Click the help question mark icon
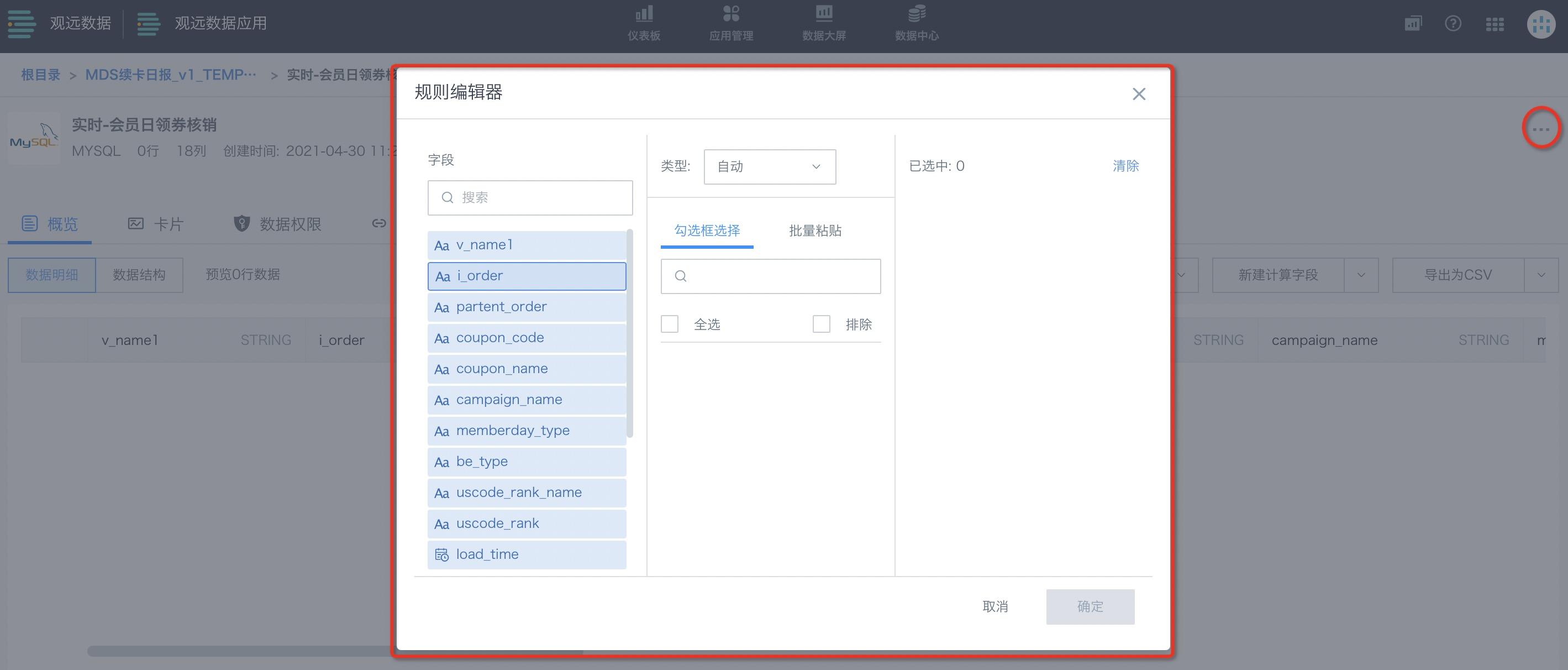This screenshot has height=670, width=1568. pos(1453,24)
